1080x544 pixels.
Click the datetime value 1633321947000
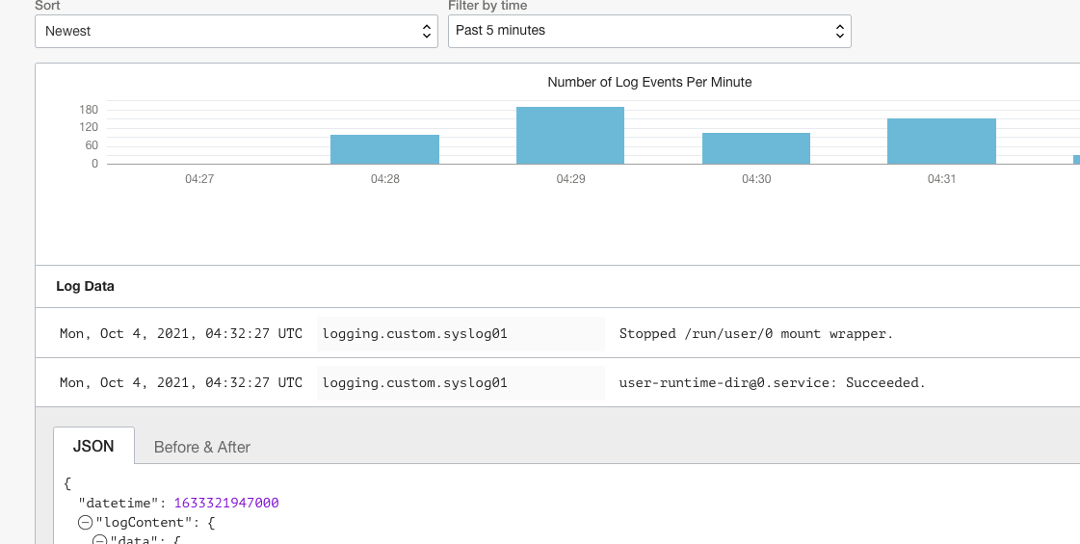point(227,503)
